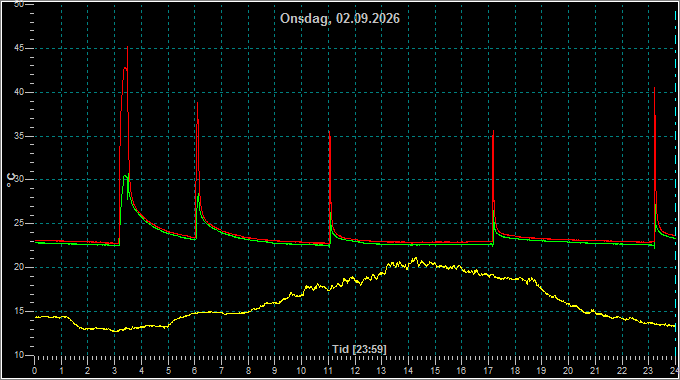
Task: Click the 10 value on temperature axis
Action: coord(18,355)
